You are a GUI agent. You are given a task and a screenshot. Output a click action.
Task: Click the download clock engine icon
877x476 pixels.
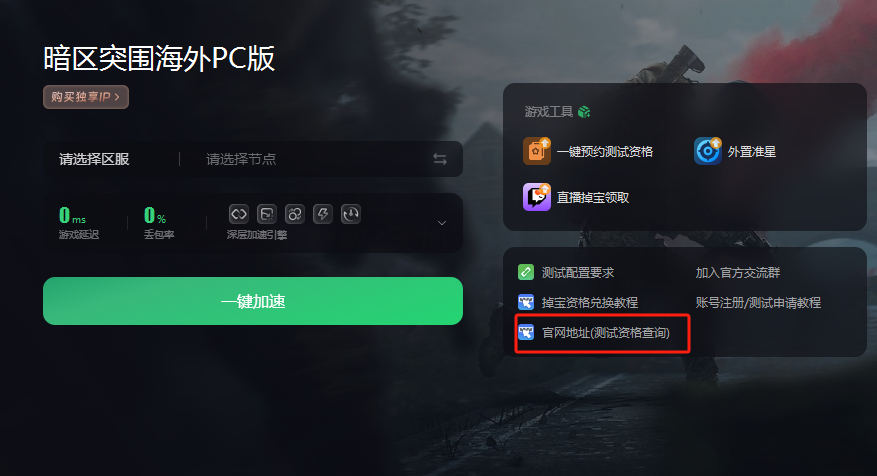coord(351,214)
